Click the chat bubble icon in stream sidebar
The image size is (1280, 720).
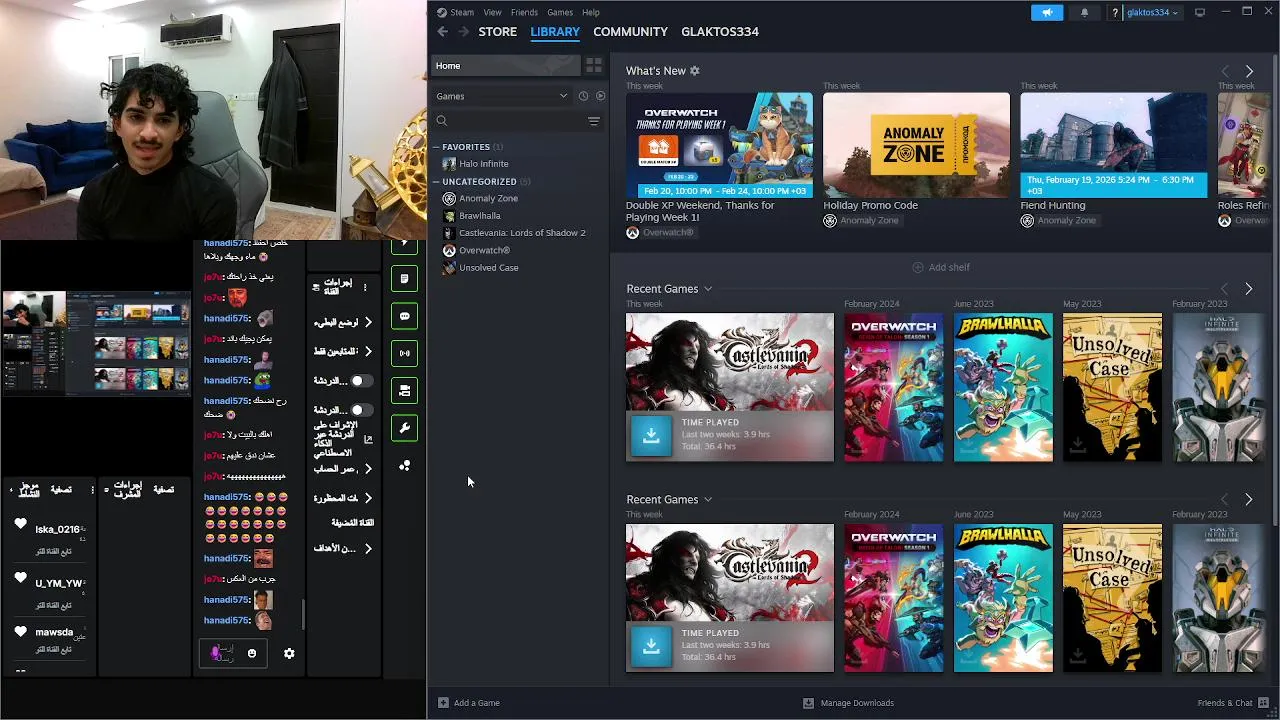click(404, 316)
